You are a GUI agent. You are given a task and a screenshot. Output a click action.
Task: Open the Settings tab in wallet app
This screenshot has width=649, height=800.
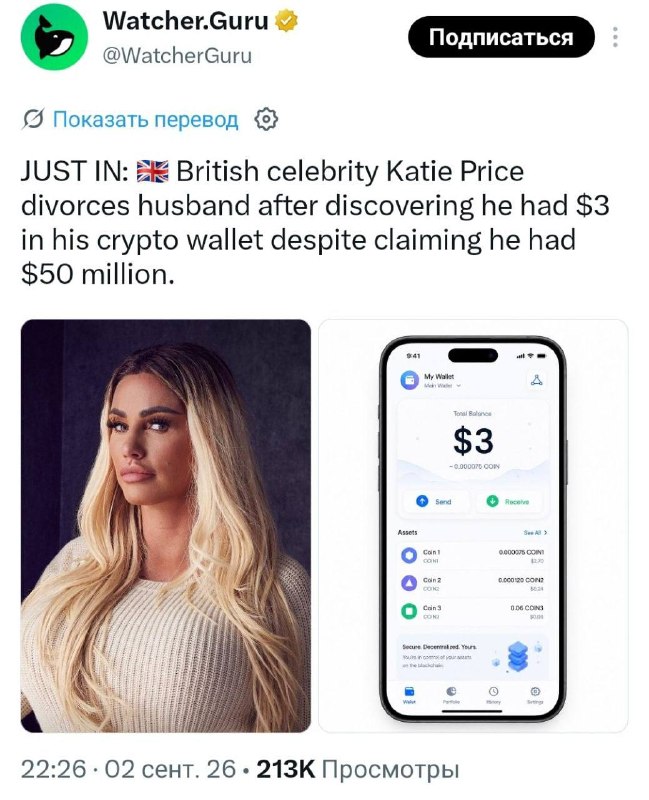pyautogui.click(x=535, y=694)
